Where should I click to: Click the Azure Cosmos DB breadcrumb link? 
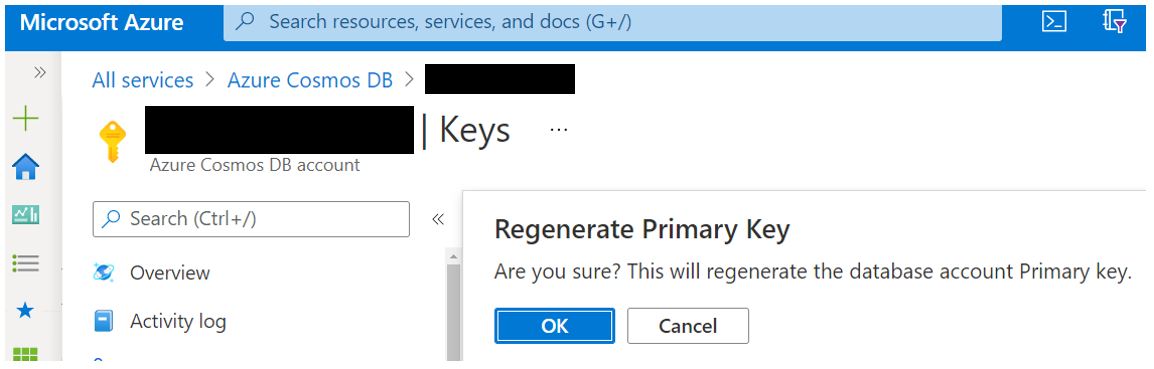310,80
